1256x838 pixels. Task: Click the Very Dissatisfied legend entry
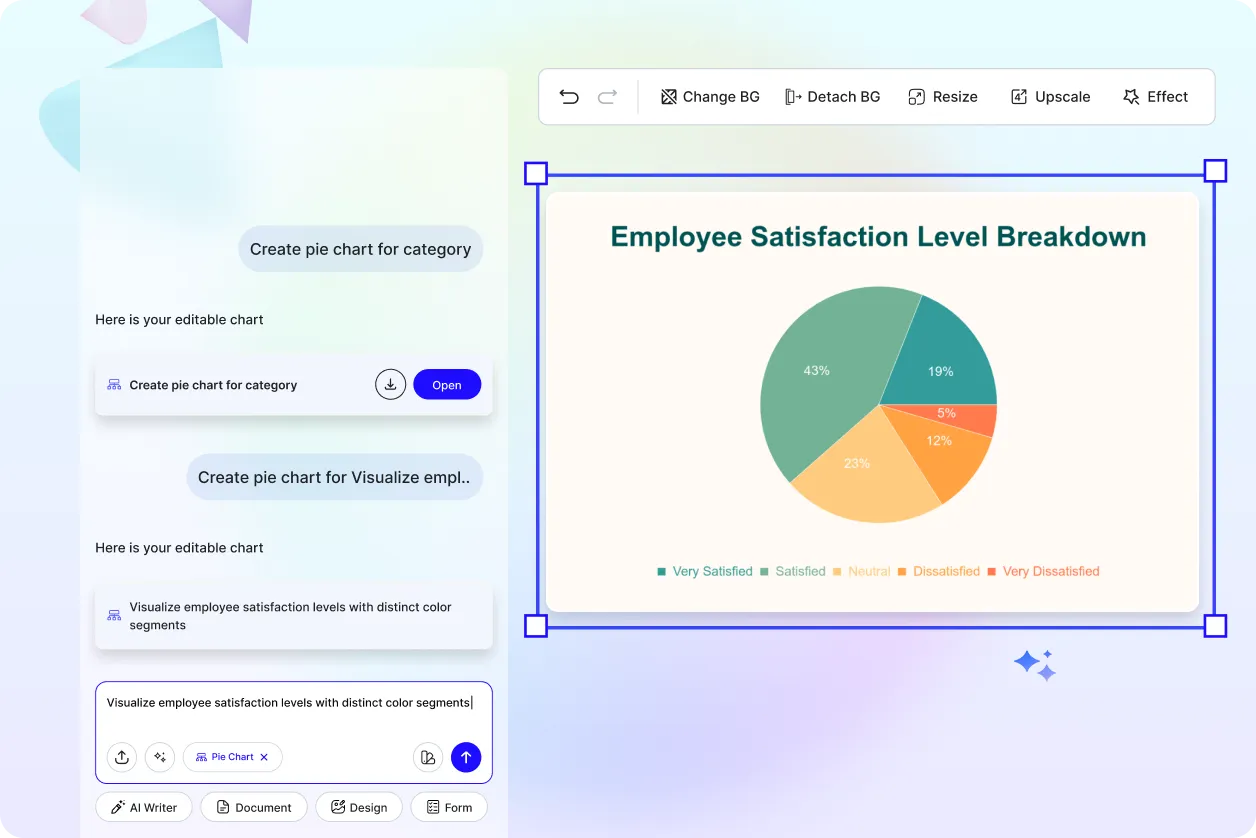click(x=1043, y=571)
